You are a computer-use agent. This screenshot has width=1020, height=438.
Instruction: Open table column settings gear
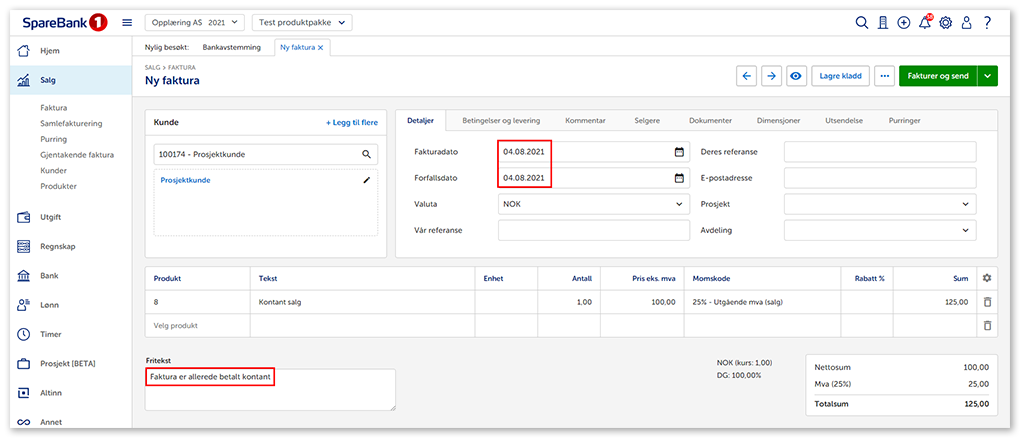pyautogui.click(x=987, y=278)
